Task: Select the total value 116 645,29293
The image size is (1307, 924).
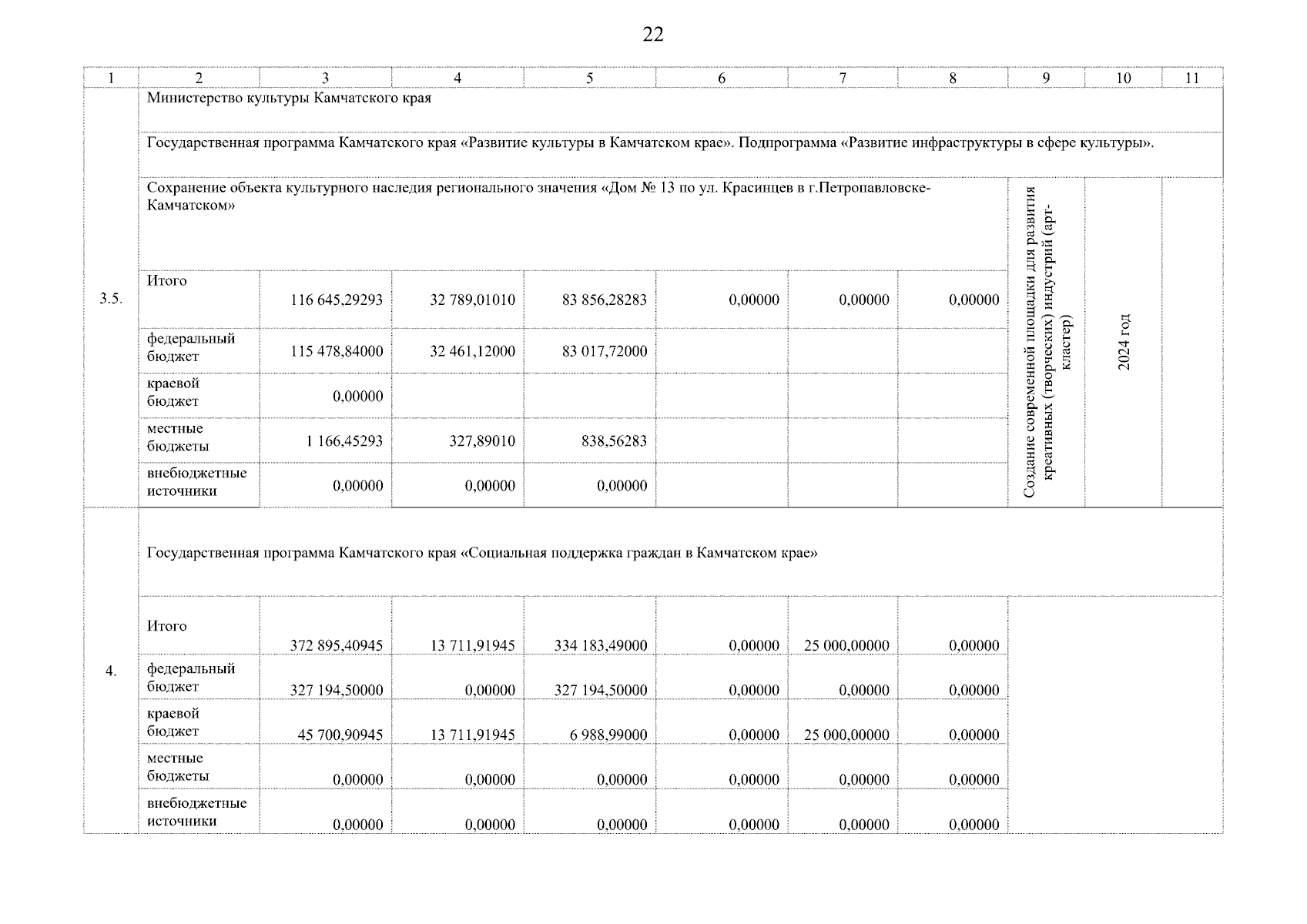Action: point(337,300)
